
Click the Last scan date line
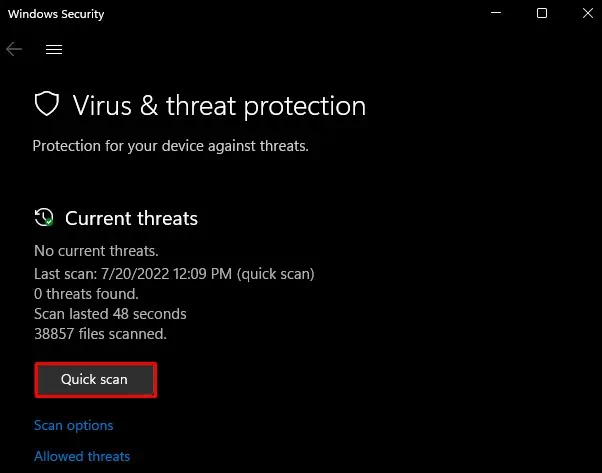174,273
